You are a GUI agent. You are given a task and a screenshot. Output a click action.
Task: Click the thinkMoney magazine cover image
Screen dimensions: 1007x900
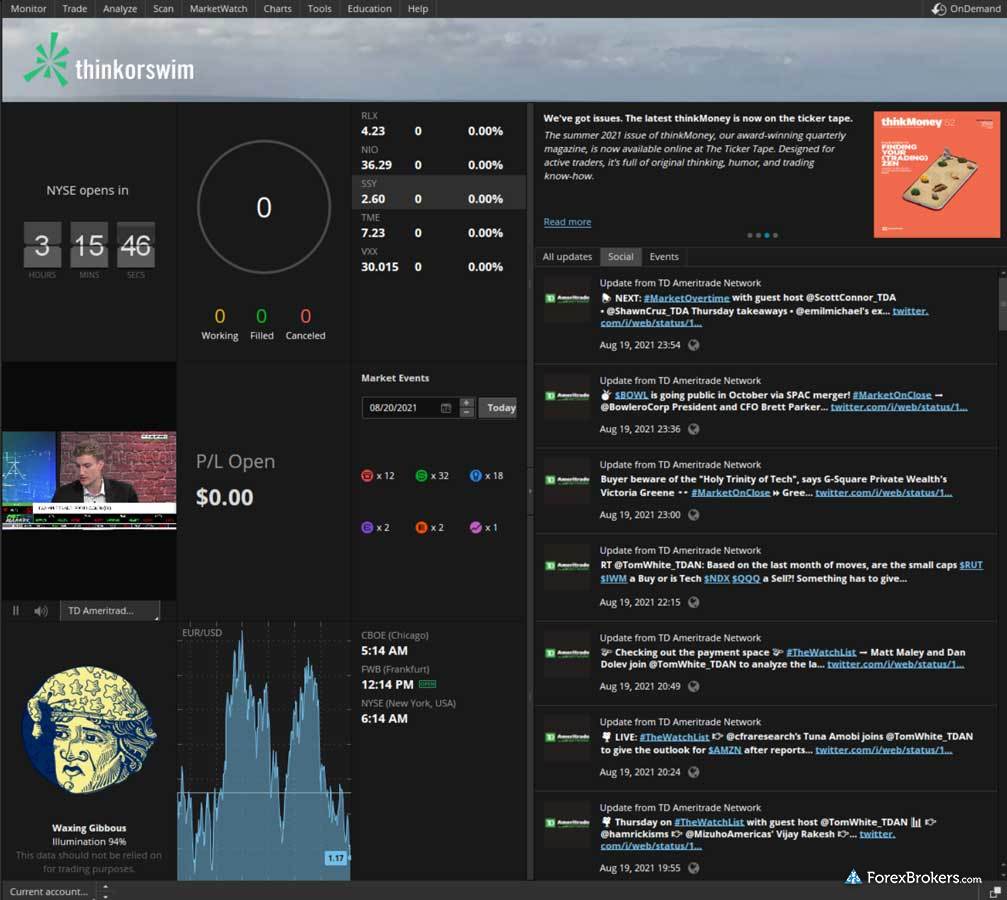[936, 174]
